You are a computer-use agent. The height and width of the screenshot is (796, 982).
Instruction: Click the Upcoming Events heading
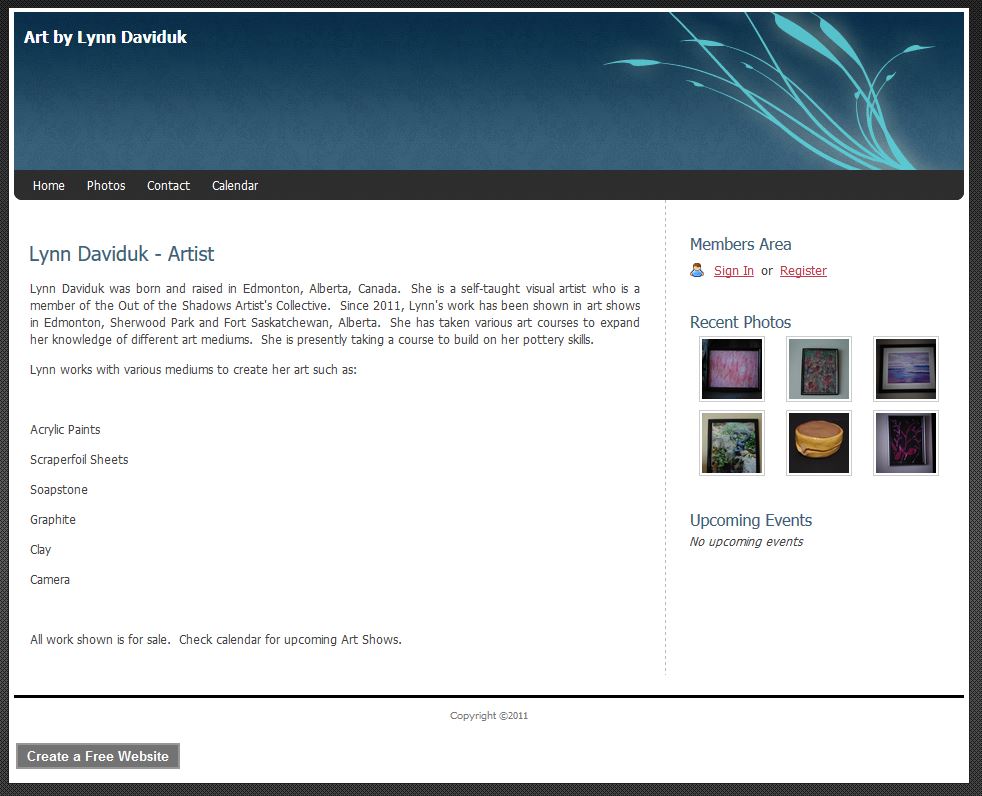750,520
